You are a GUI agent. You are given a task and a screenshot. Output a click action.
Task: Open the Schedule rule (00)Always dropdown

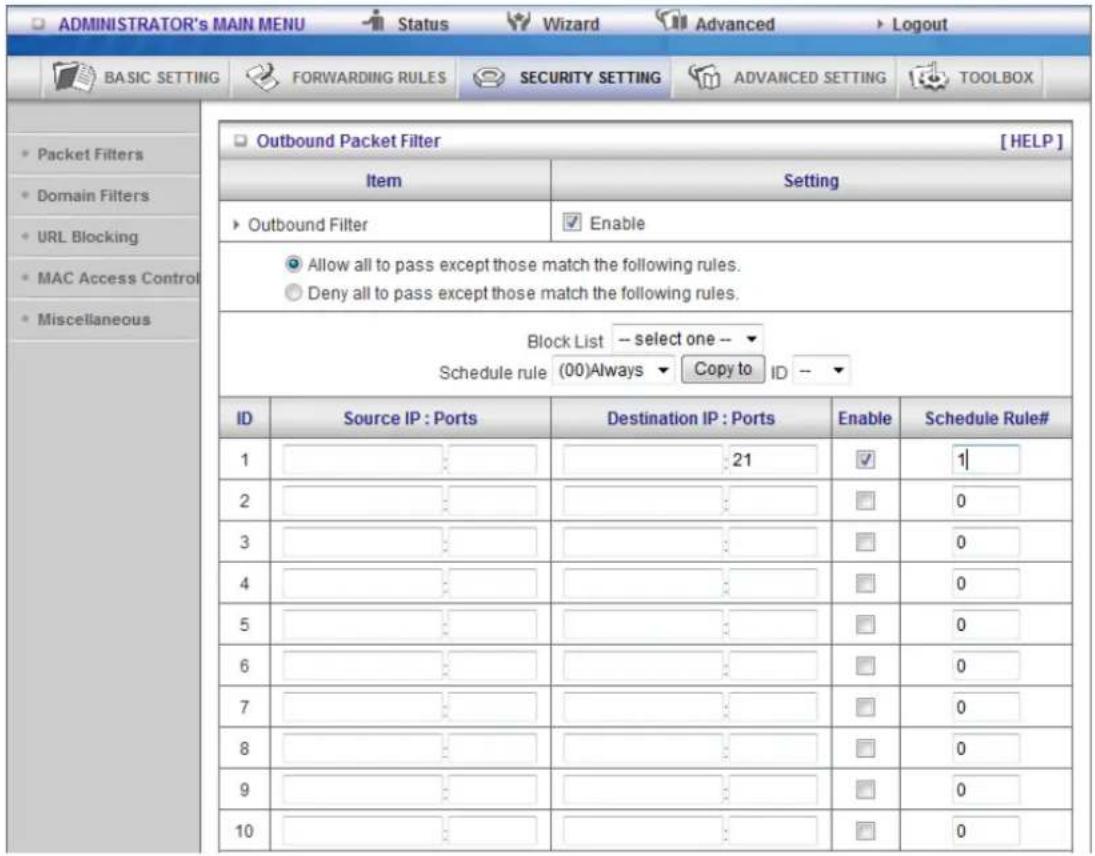click(613, 369)
